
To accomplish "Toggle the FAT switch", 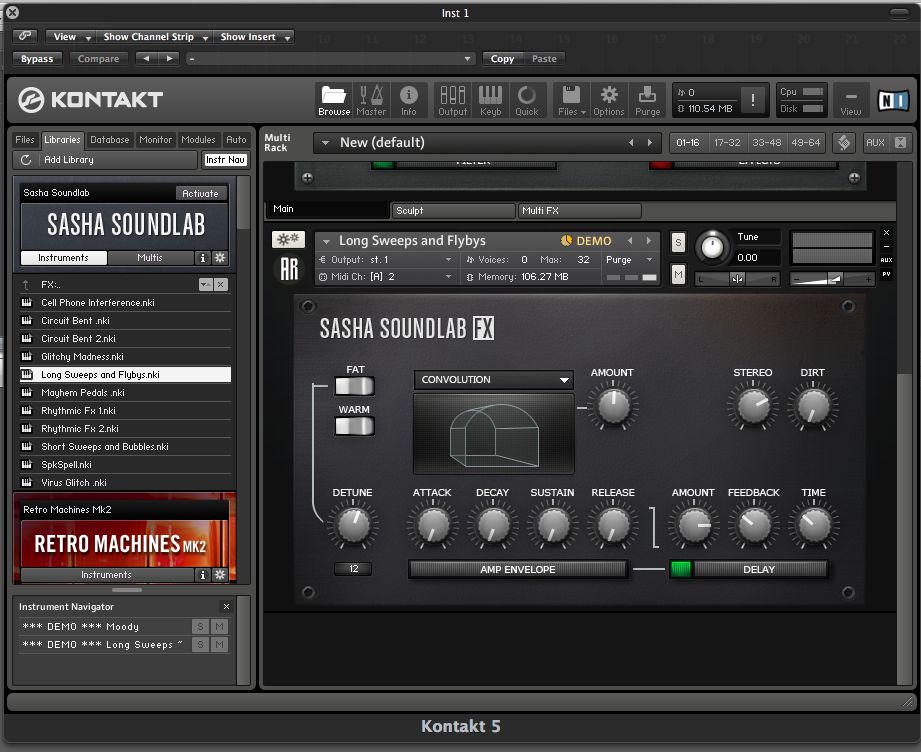I will pos(354,387).
